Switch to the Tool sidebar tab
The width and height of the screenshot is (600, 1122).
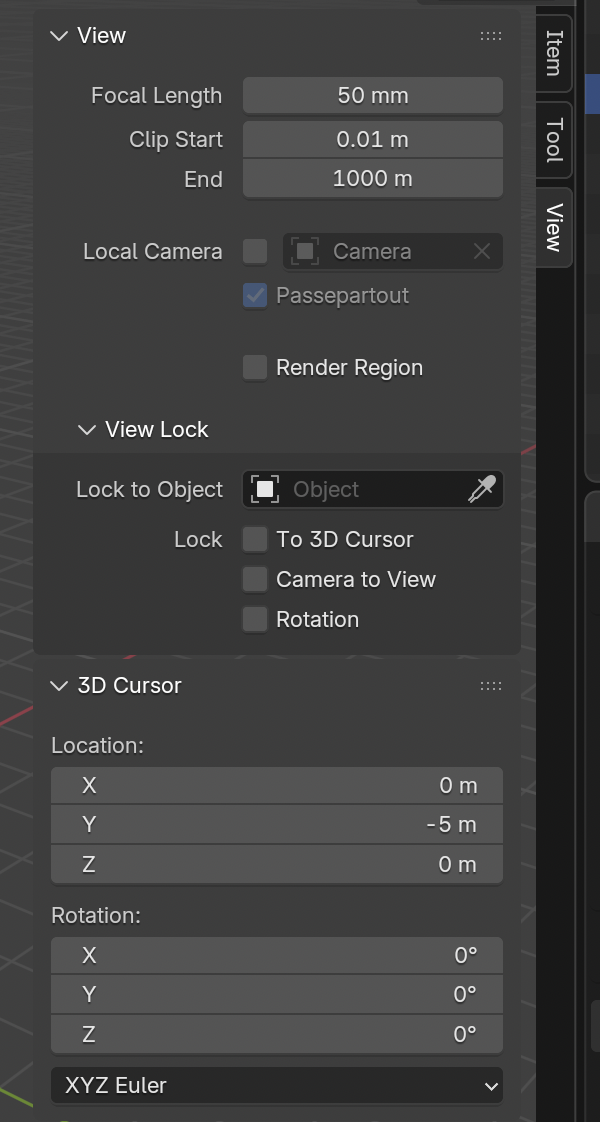click(x=554, y=140)
